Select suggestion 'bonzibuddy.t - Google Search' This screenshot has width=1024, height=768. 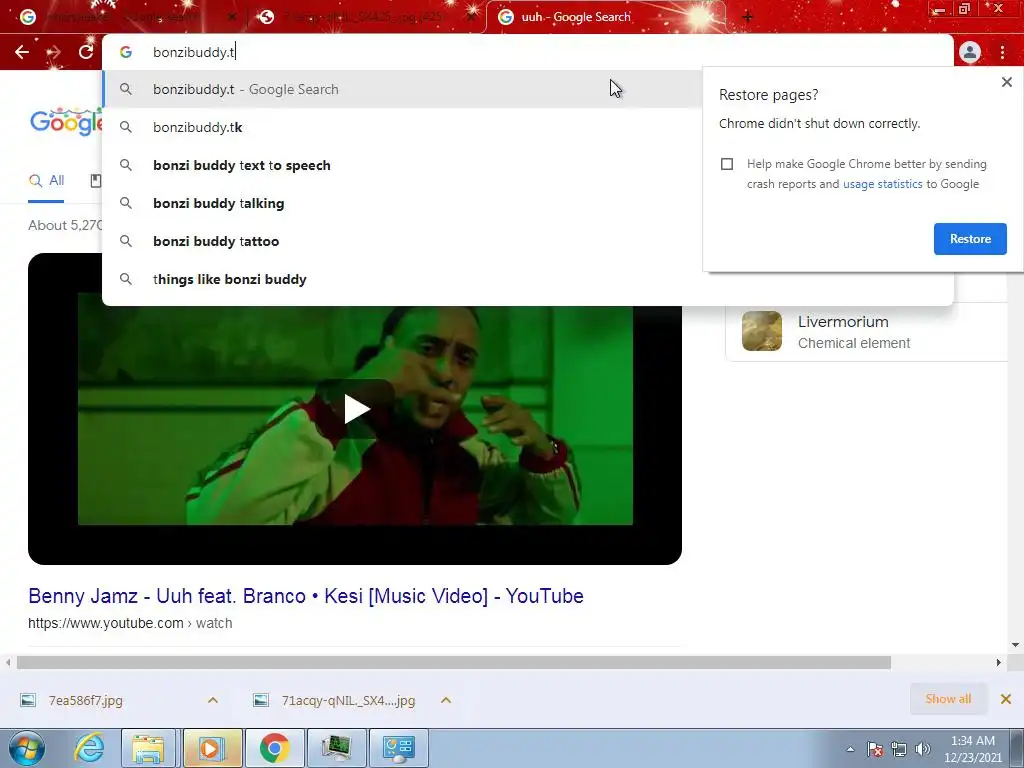coord(402,89)
